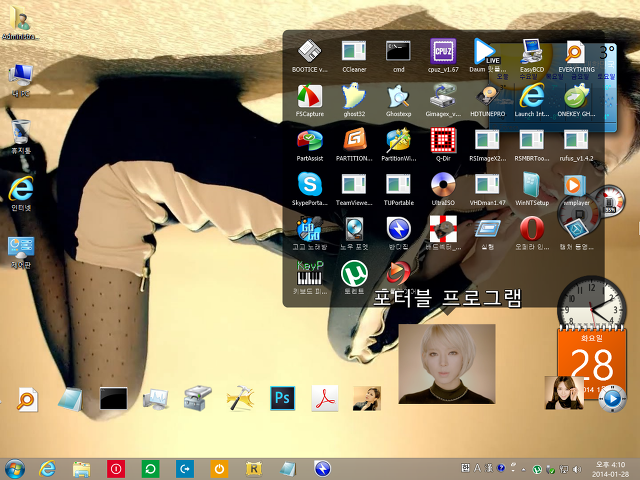Launch FSCapture icon
This screenshot has width=640, height=480.
310,96
